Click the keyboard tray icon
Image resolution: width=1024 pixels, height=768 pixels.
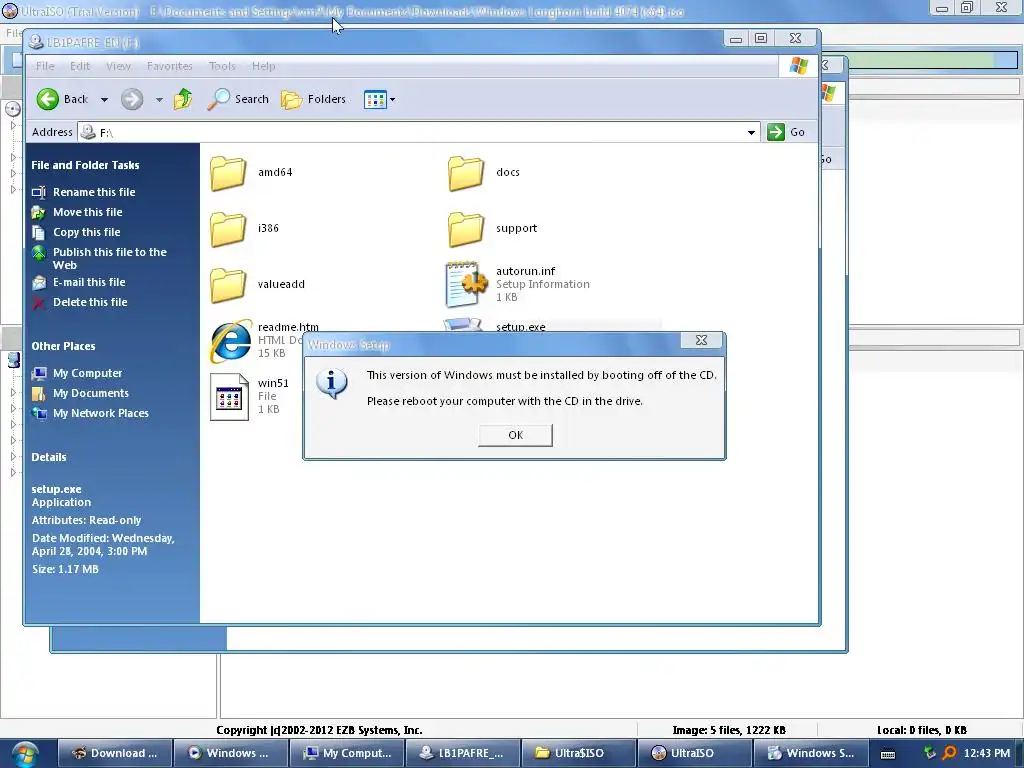coord(888,754)
